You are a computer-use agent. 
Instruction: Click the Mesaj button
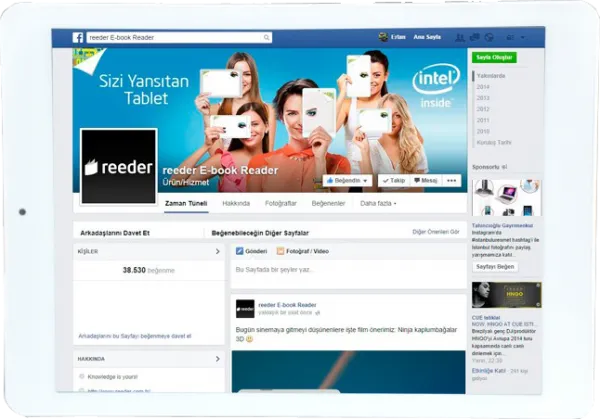(x=426, y=181)
